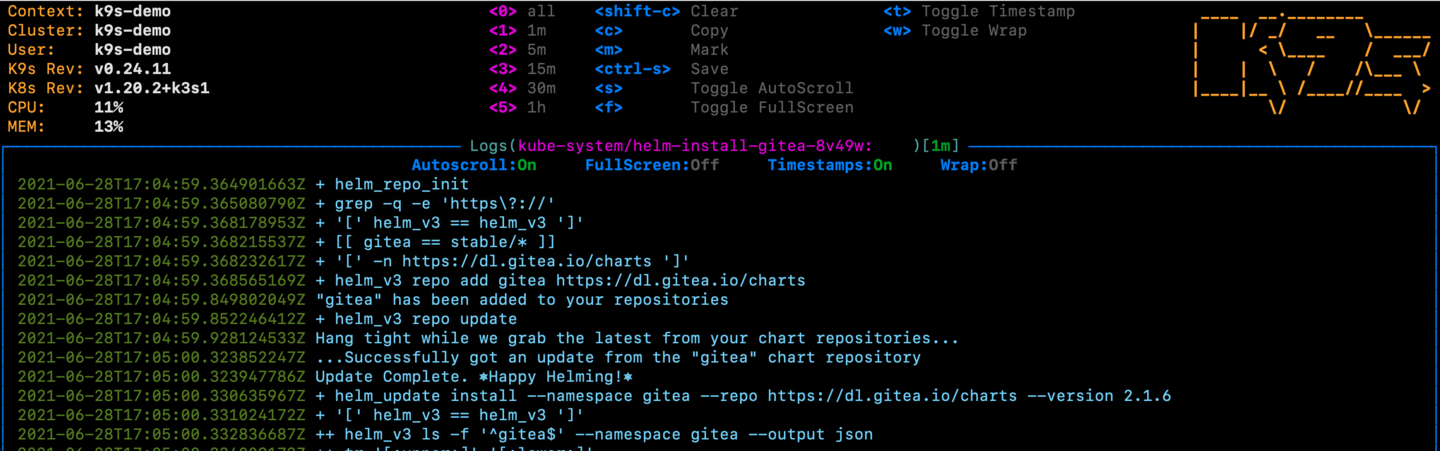Click timestamp 2021-06-28T17:04:59.364901663Z
The height and width of the screenshot is (451, 1440).
point(162,184)
